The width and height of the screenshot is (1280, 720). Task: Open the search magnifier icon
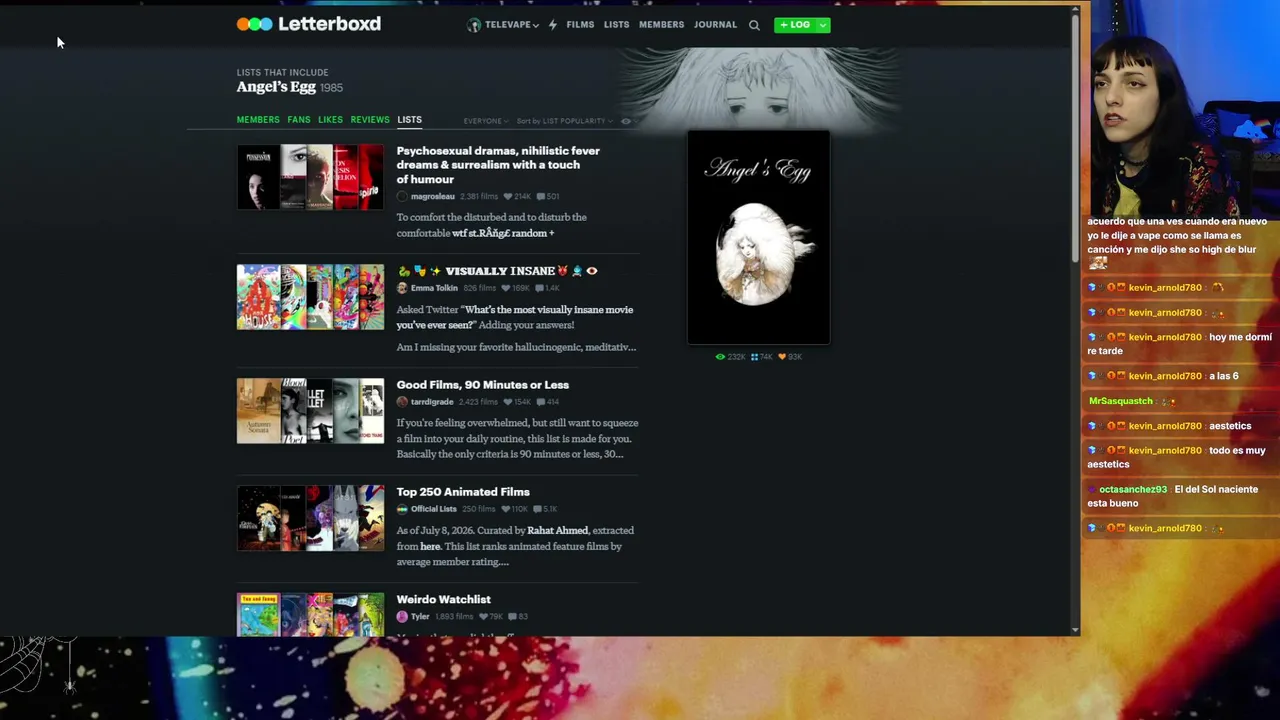coord(754,25)
